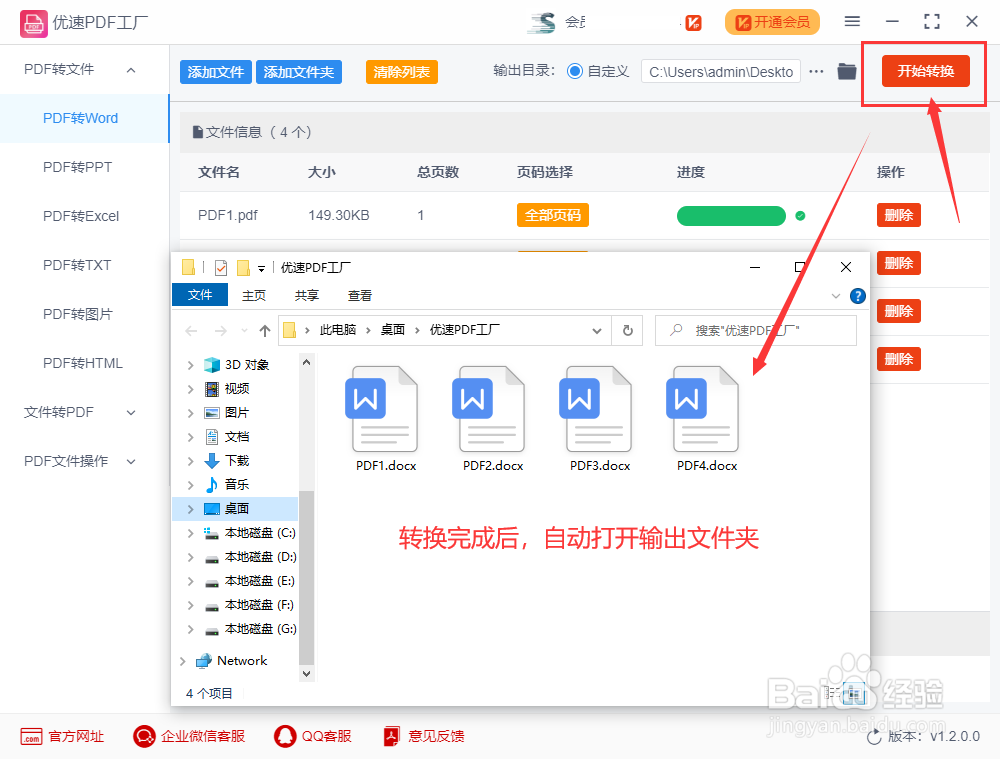1000x760 pixels.
Task: Open 意见反馈 feedback icon
Action: [x=391, y=736]
